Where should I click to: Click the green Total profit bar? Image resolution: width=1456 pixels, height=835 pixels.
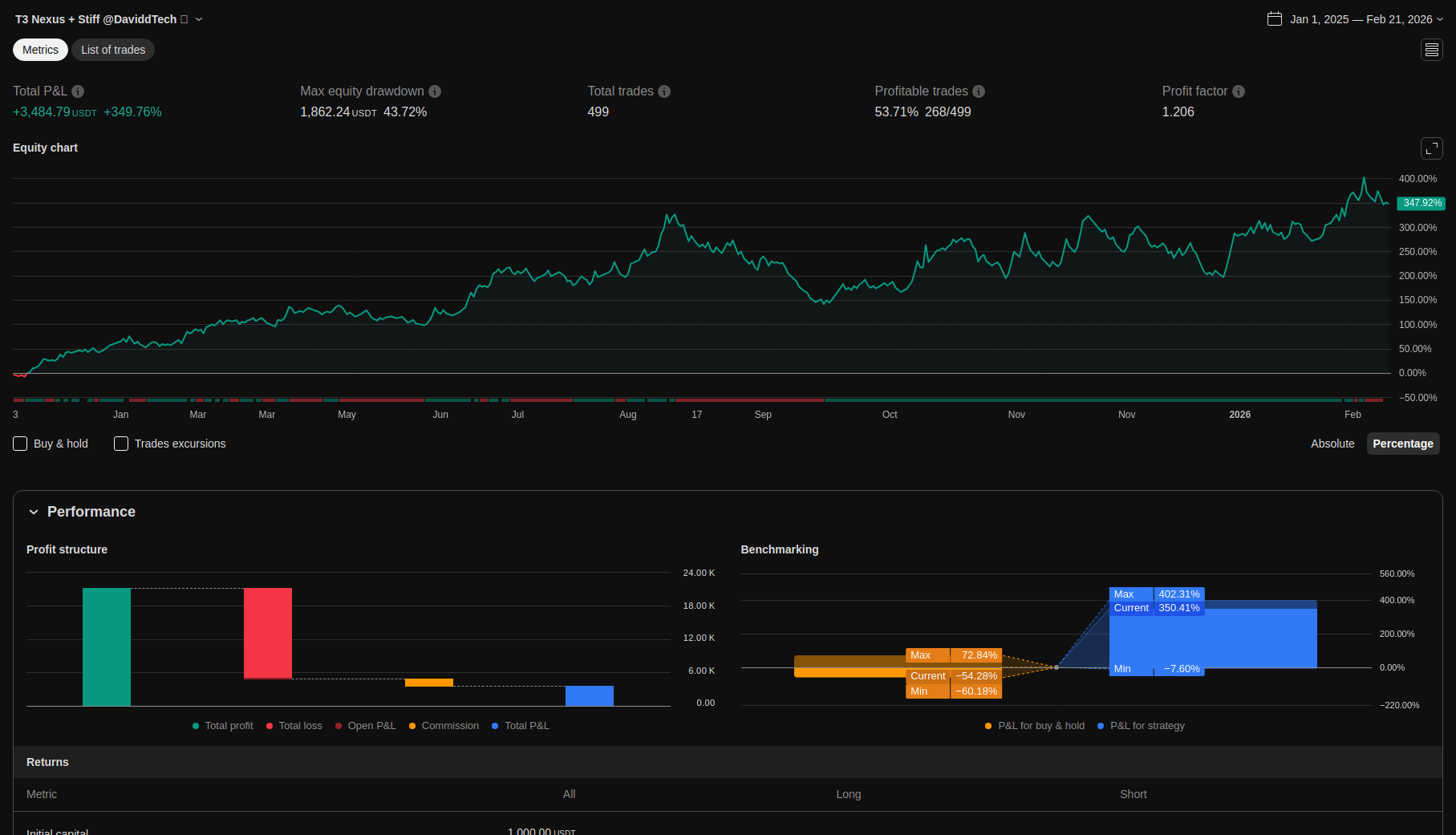107,647
